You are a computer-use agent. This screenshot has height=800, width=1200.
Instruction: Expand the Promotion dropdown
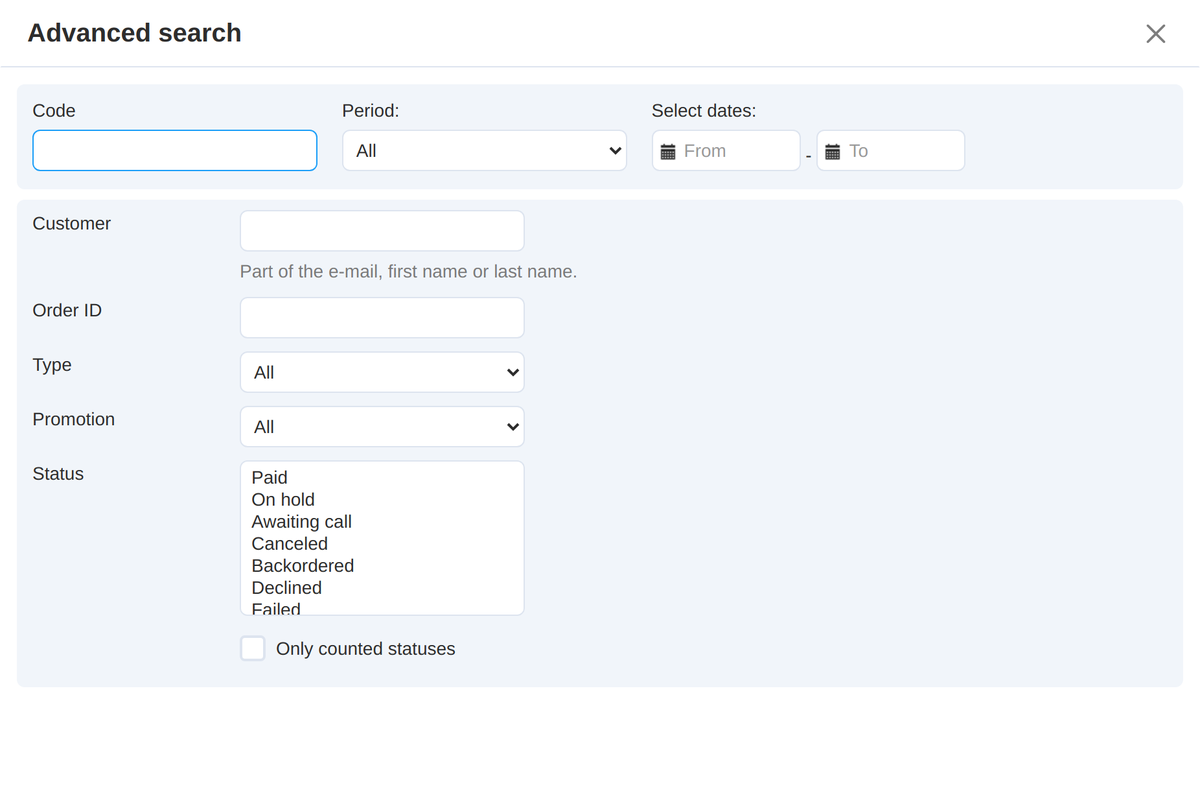382,427
